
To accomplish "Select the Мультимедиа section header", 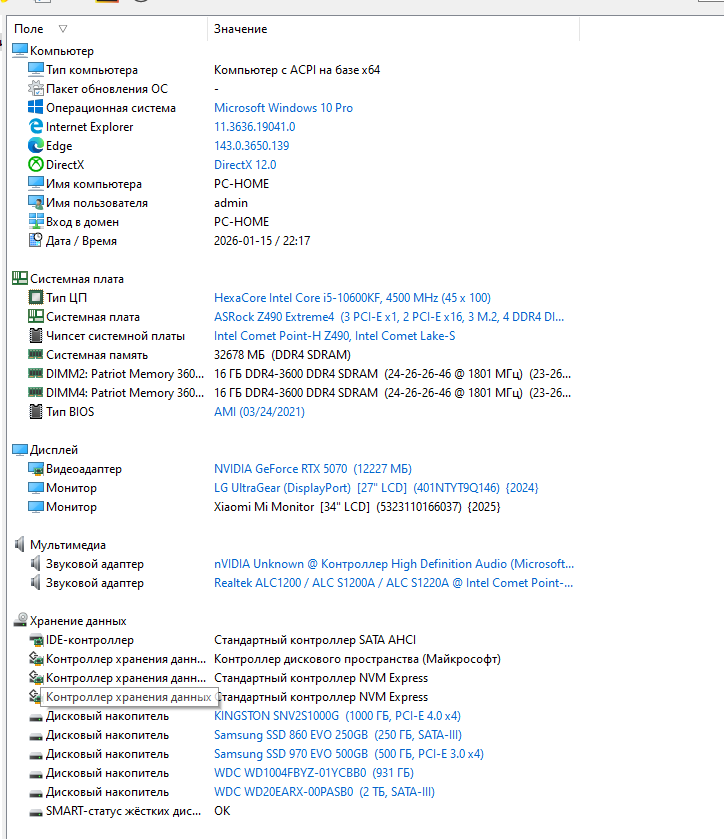I will point(67,545).
